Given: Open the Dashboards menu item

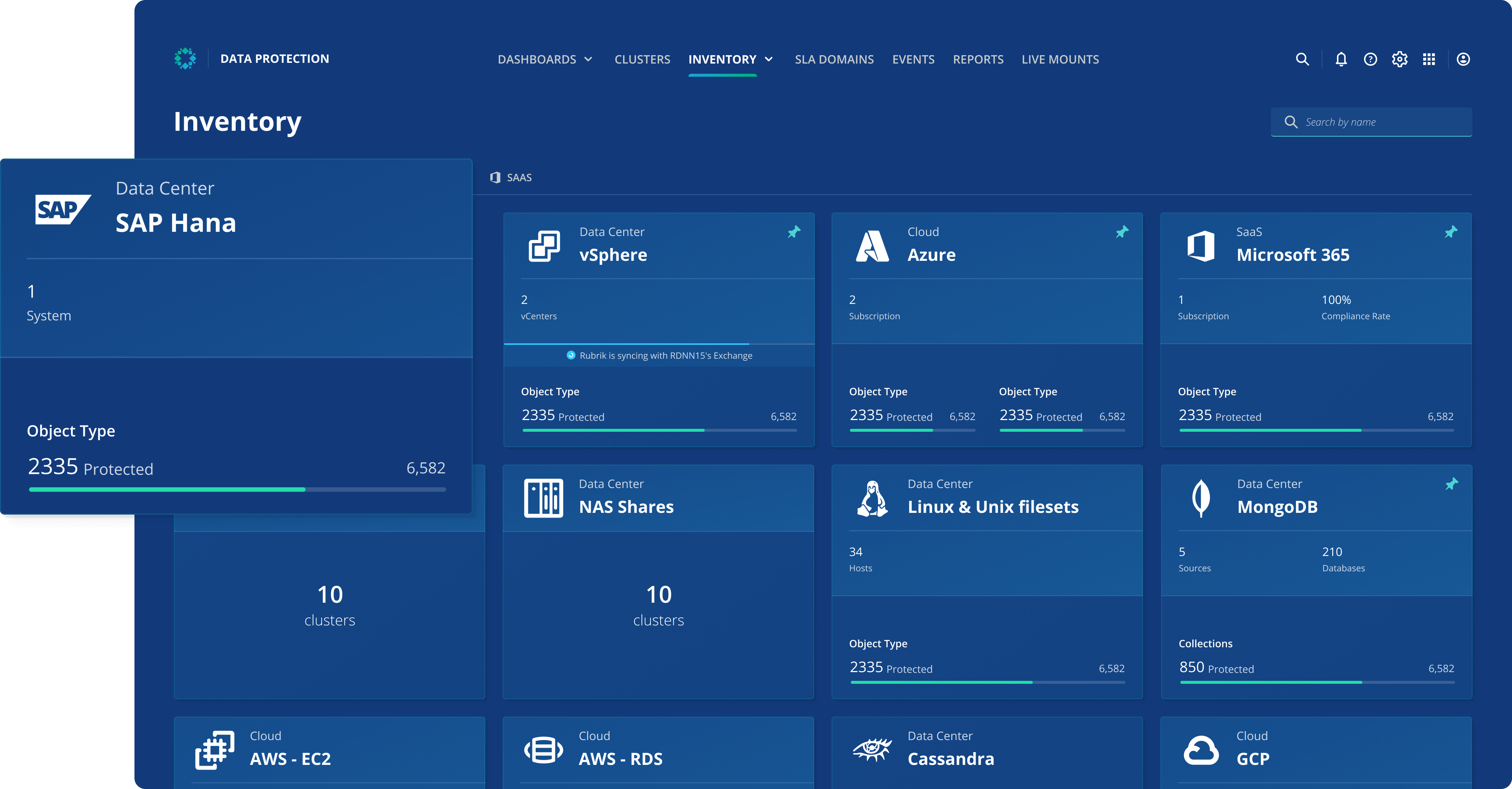Looking at the screenshot, I should tap(536, 59).
